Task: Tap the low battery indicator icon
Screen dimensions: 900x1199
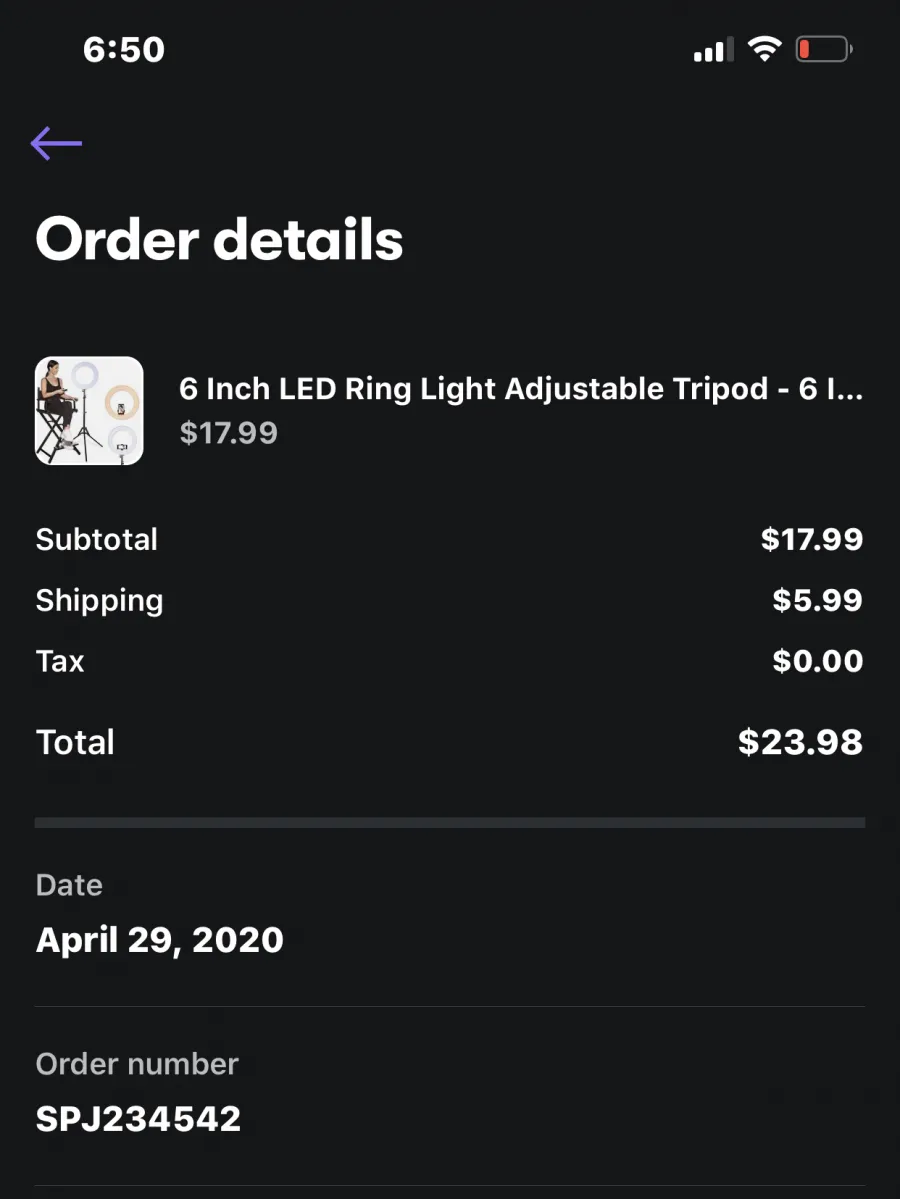Action: pos(824,50)
